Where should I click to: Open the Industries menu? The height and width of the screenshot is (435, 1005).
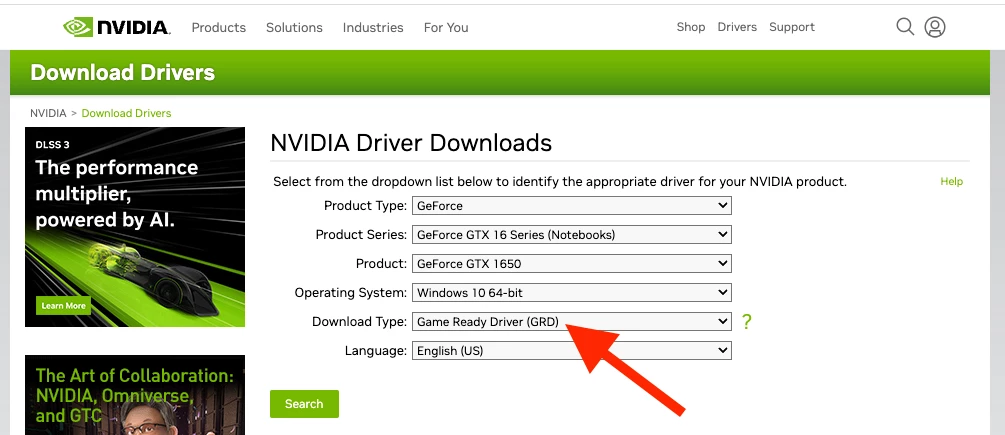(373, 28)
